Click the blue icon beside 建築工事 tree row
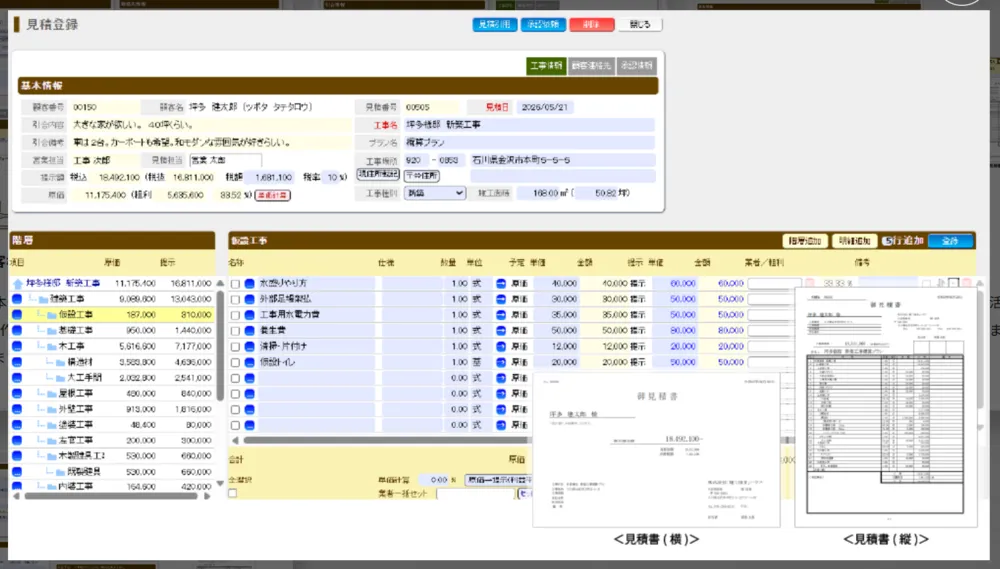 tap(17, 299)
